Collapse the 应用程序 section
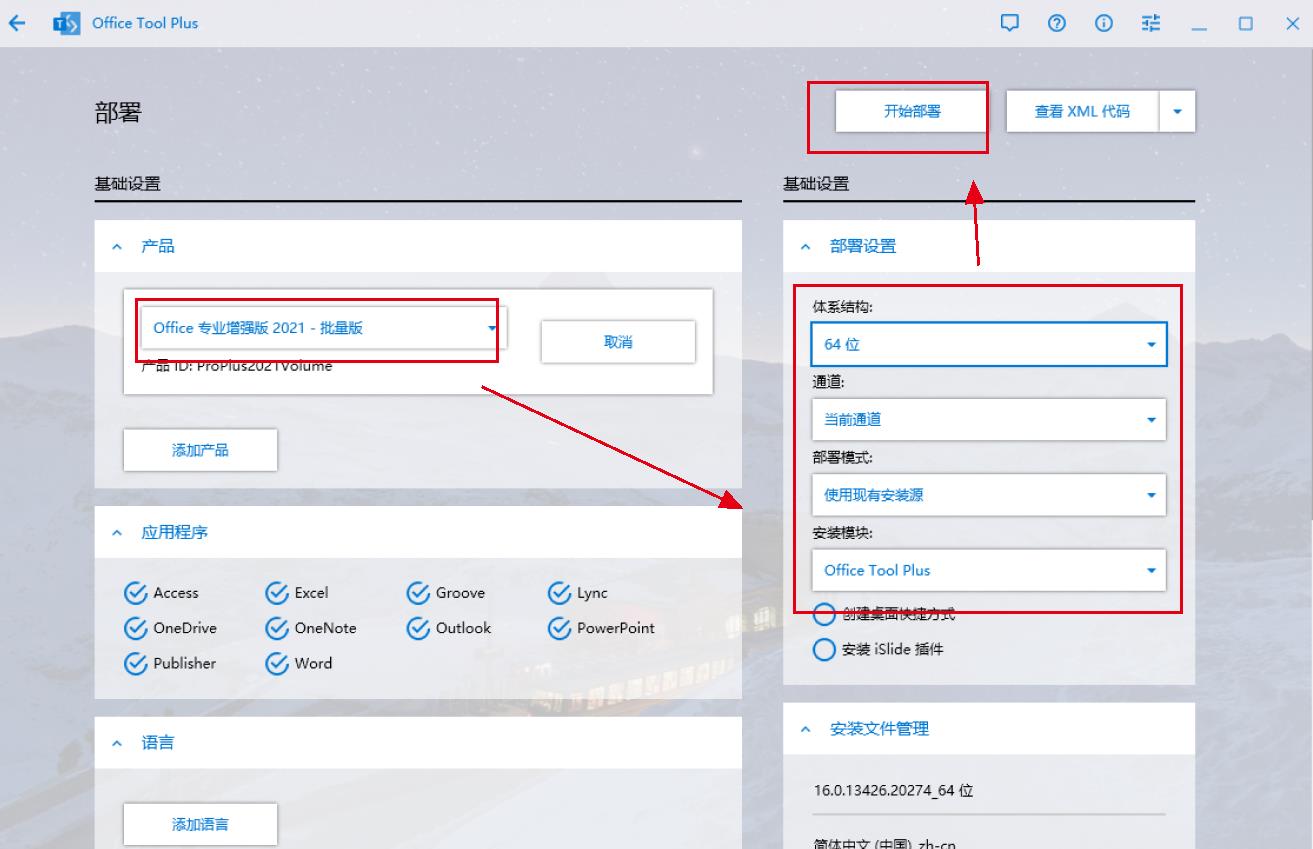Screen dimensions: 1313x849 point(117,533)
